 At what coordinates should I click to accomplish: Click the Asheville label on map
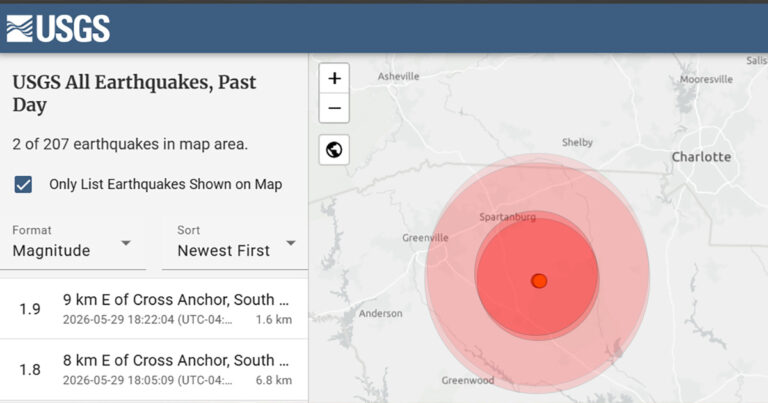(x=398, y=76)
